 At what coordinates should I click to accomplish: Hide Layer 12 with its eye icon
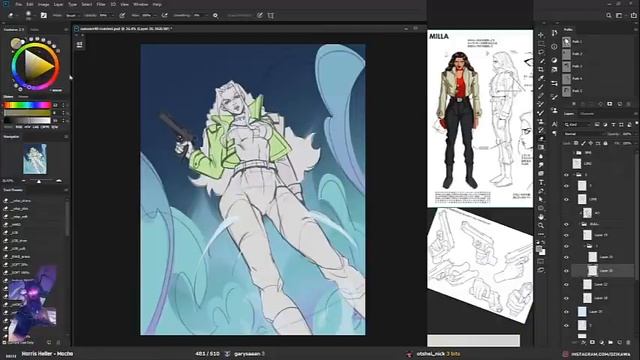pyautogui.click(x=566, y=284)
